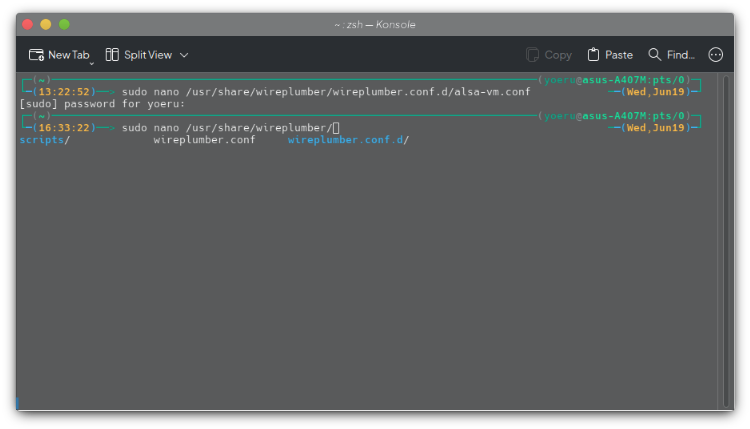The width and height of the screenshot is (750, 429).
Task: Open the three-dot overflow menu
Action: point(716,55)
